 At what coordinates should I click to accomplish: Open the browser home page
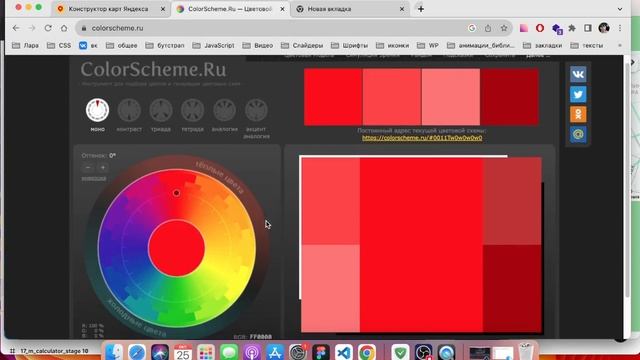pyautogui.click(x=64, y=28)
